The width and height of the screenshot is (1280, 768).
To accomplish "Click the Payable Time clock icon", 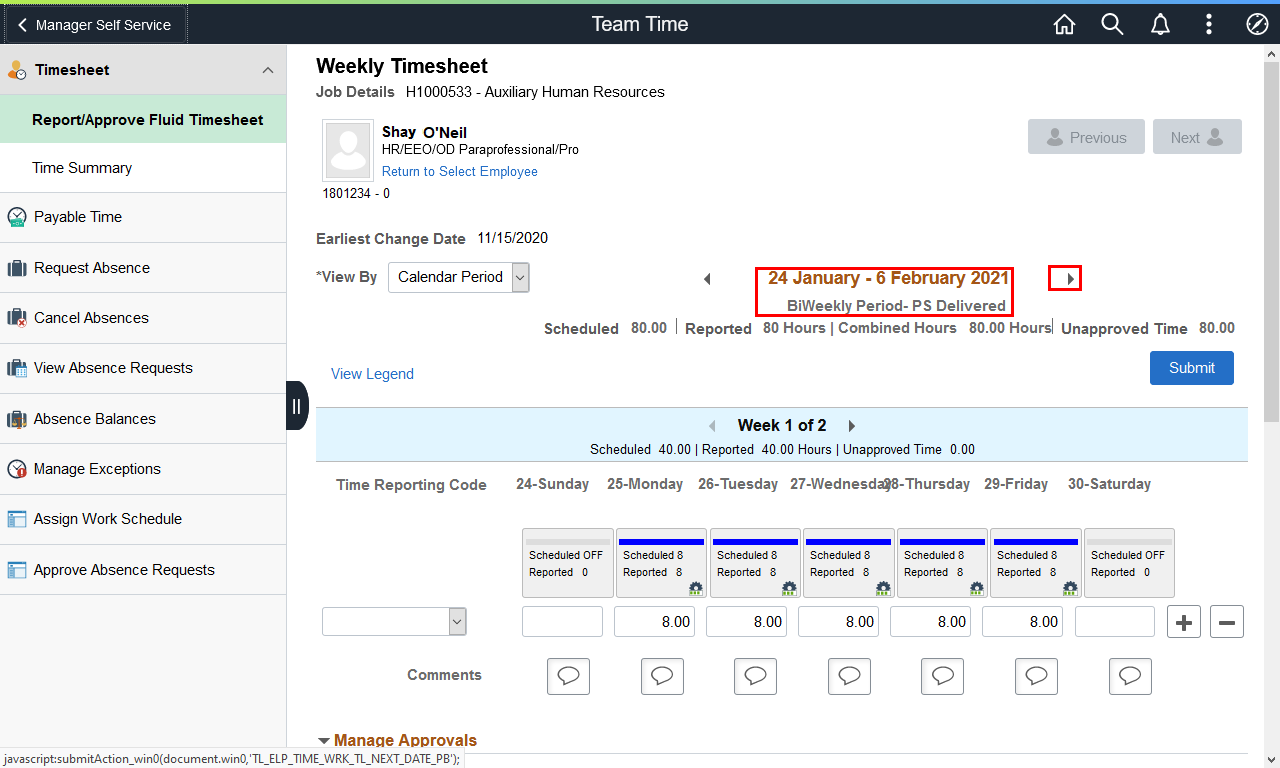I will tap(17, 217).
